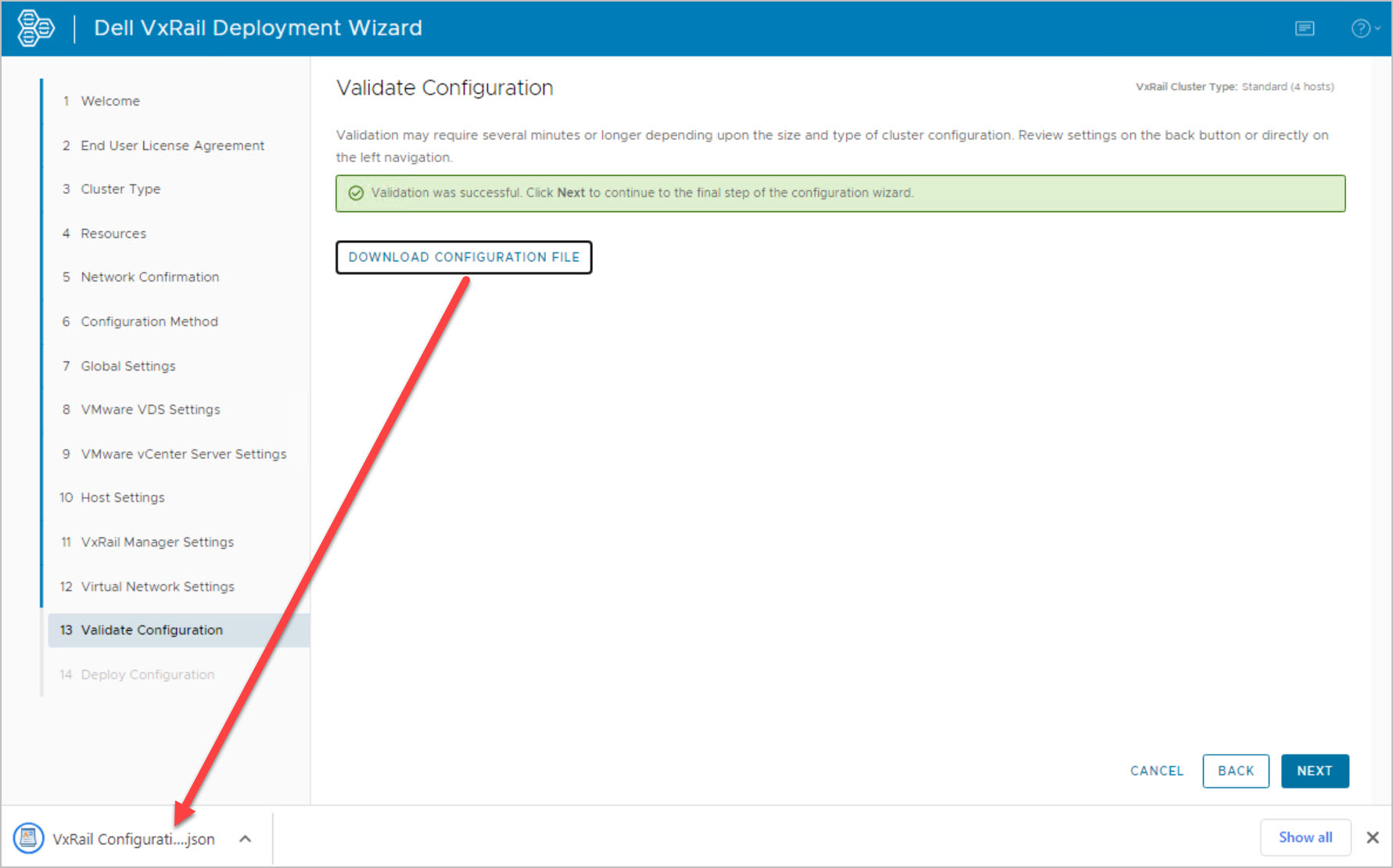Image resolution: width=1393 pixels, height=868 pixels.
Task: Navigate to VMware vCenter Server Settings
Action: click(x=184, y=454)
